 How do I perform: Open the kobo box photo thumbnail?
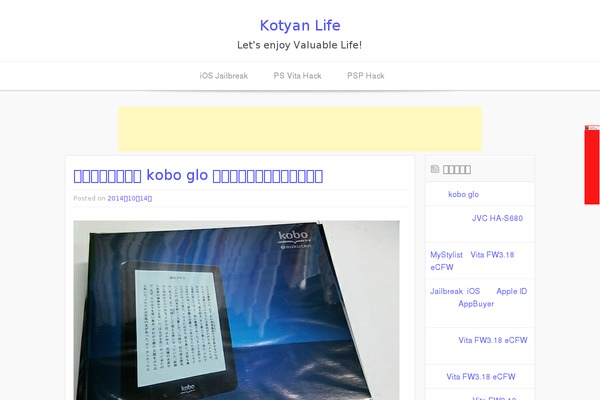pos(236,310)
